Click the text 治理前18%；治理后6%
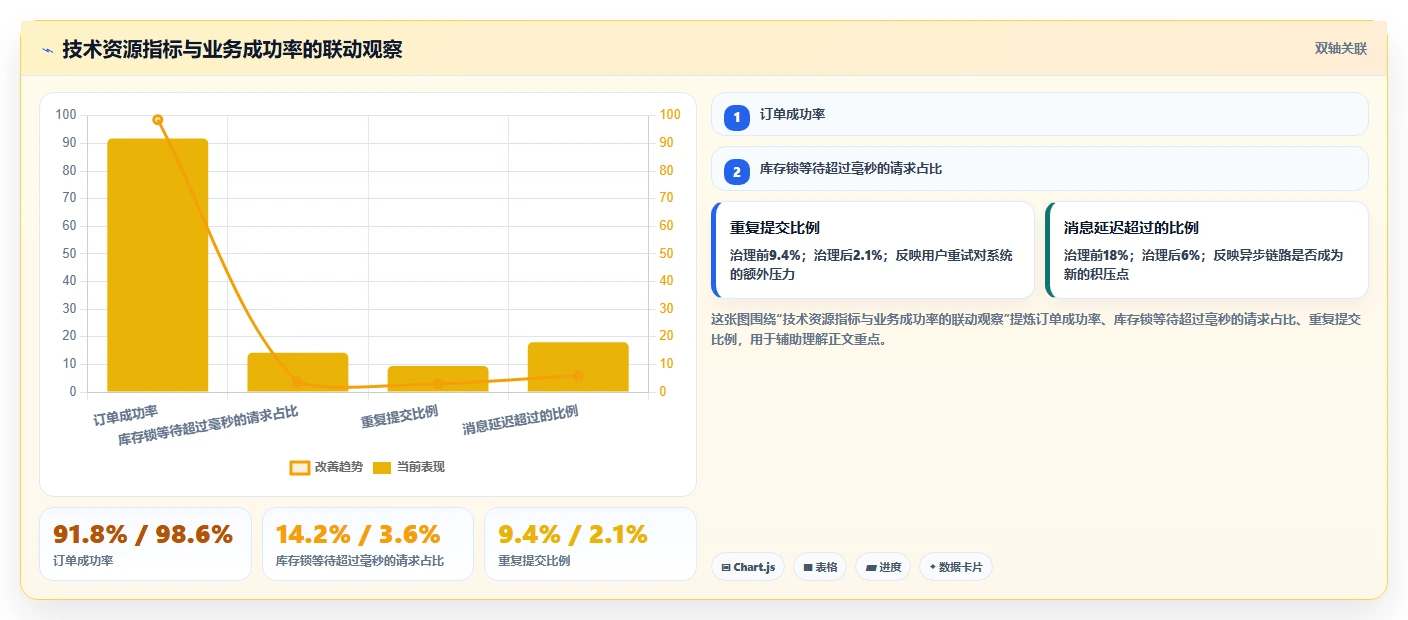This screenshot has height=620, width=1408. [1134, 255]
